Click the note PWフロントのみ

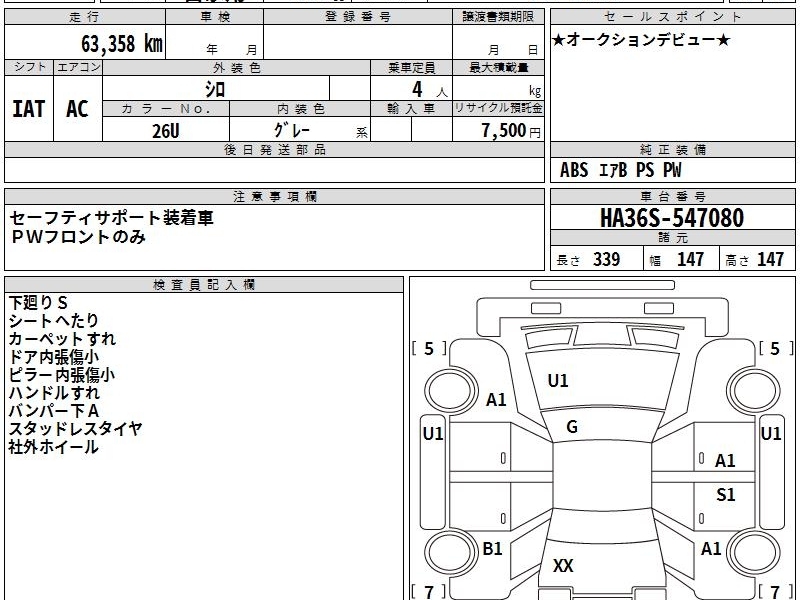click(x=78, y=237)
